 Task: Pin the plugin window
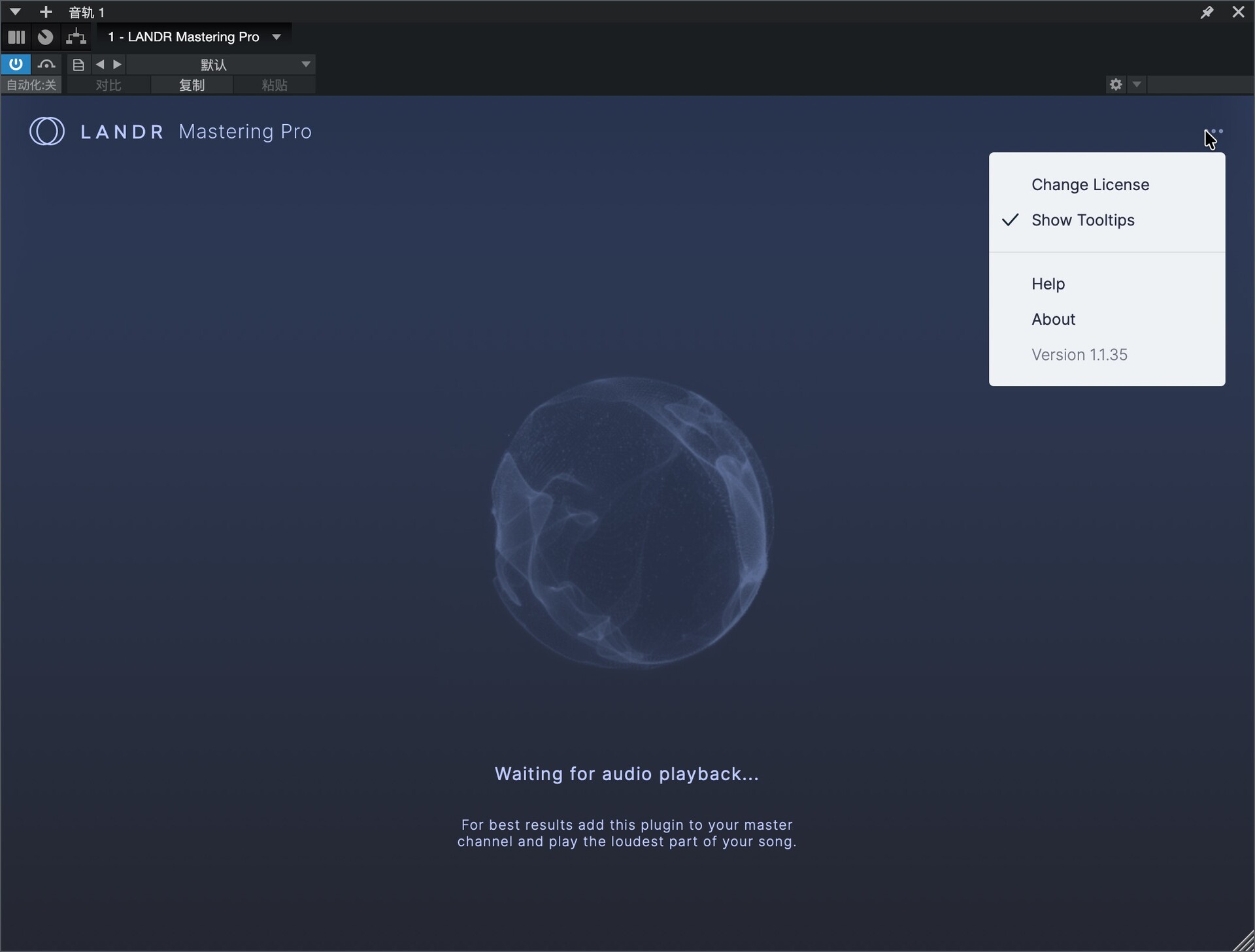coord(1207,12)
